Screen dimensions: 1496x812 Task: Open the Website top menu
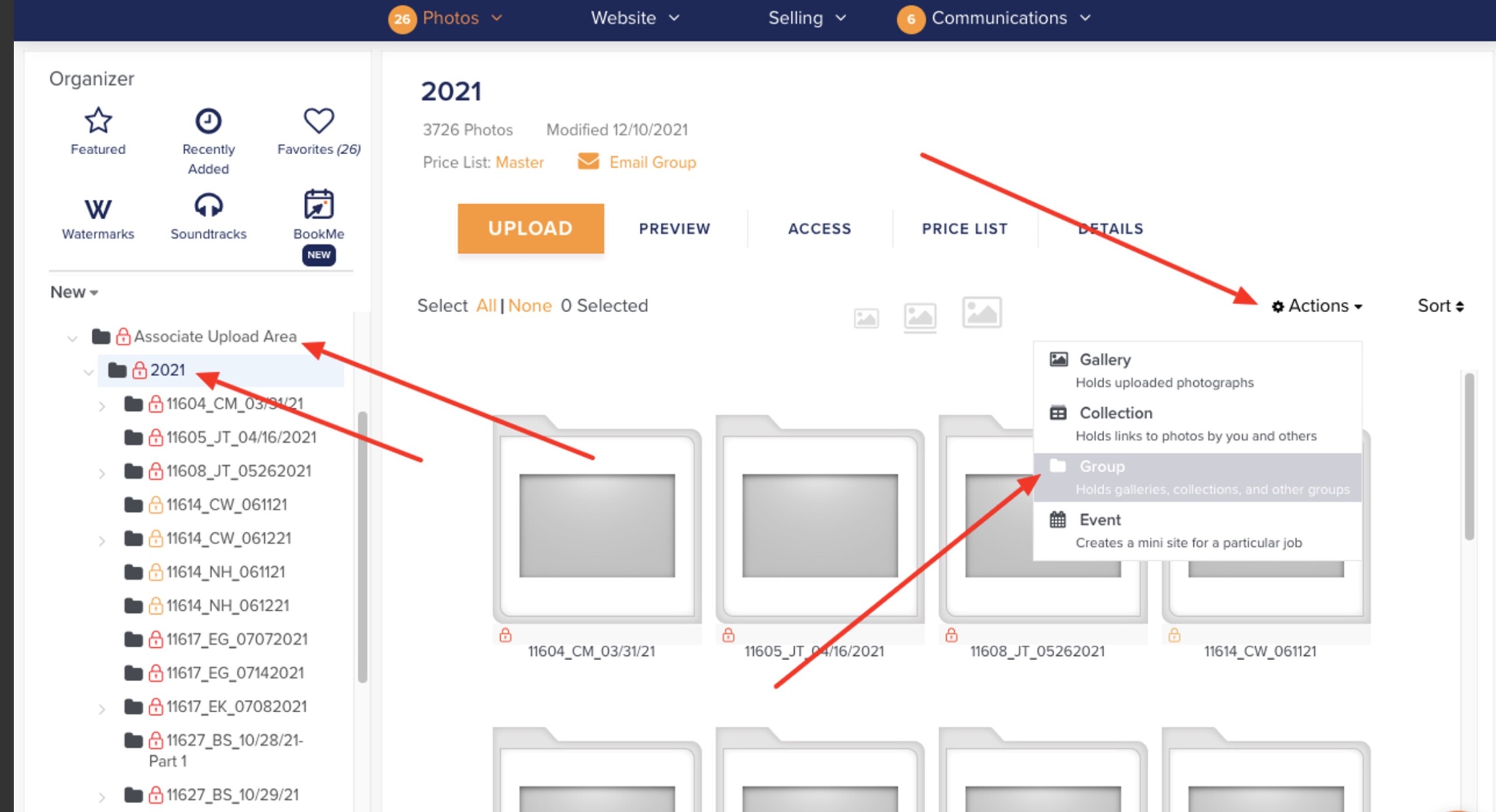click(635, 18)
